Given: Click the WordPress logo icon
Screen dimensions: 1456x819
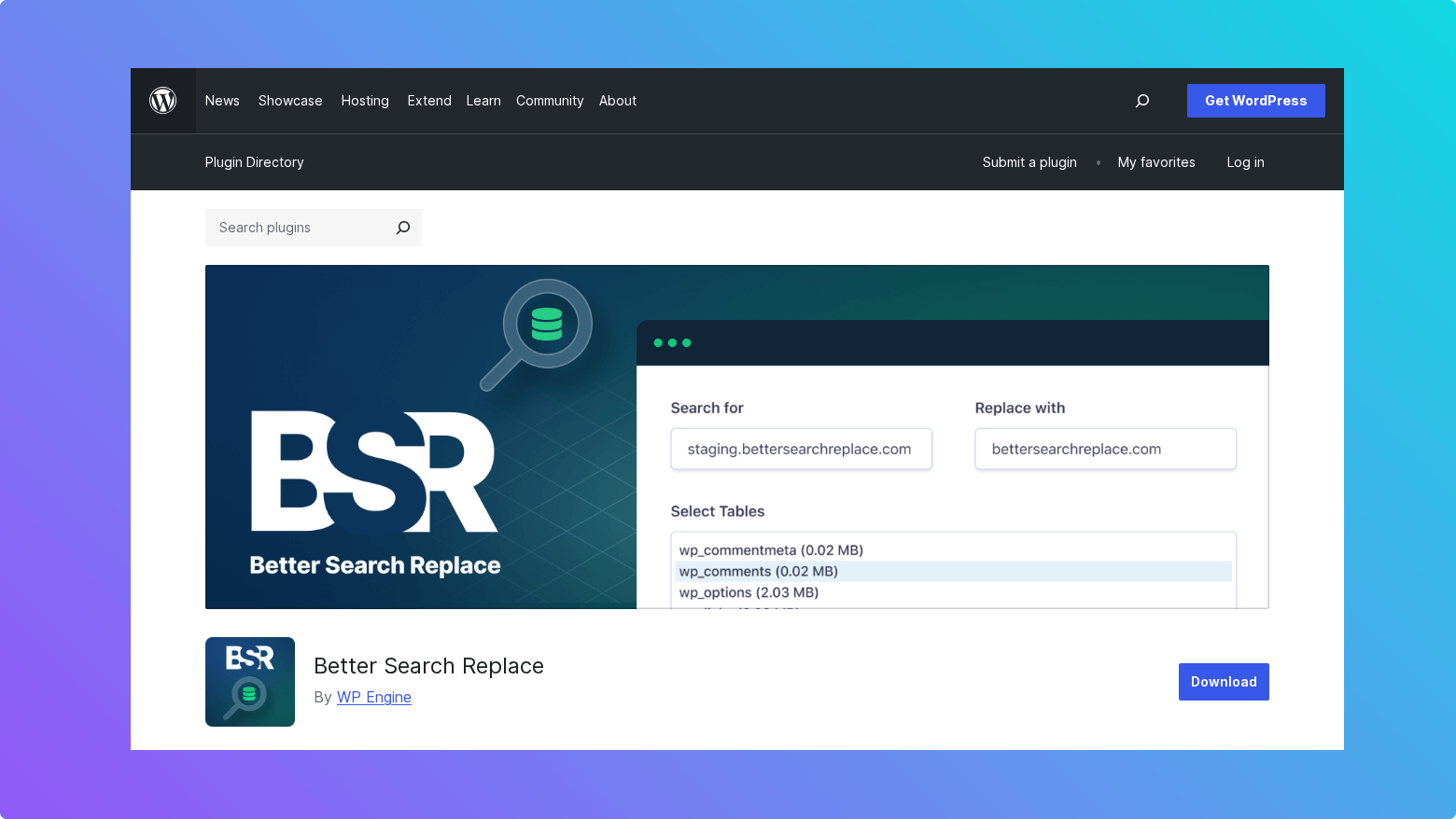Looking at the screenshot, I should [x=163, y=100].
